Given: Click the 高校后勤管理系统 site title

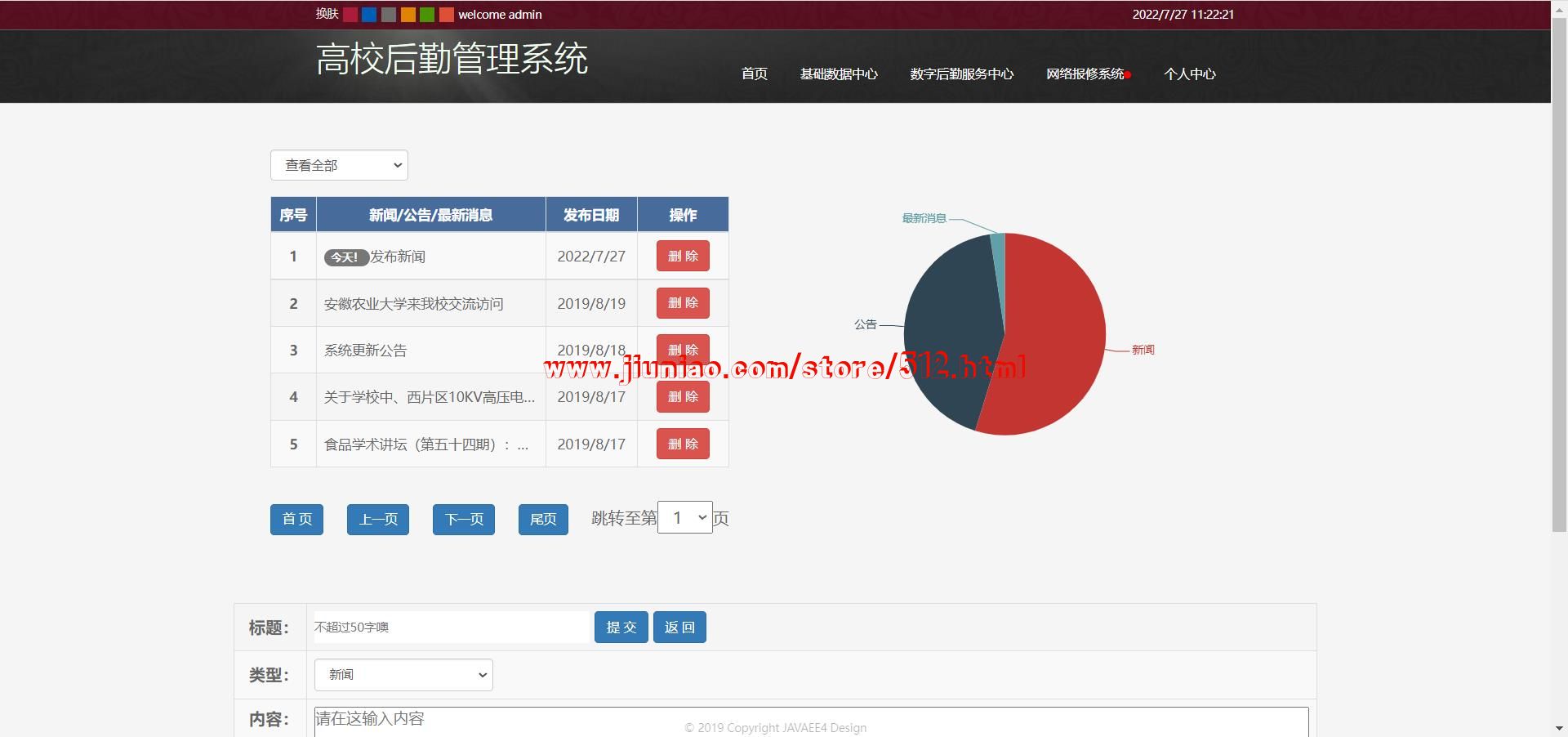Looking at the screenshot, I should (x=452, y=59).
